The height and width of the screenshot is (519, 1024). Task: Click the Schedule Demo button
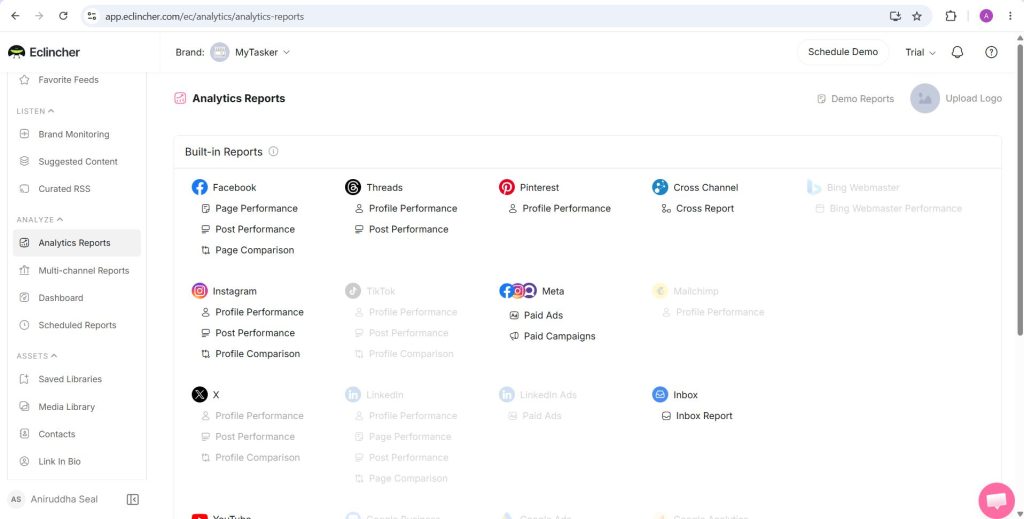tap(842, 52)
